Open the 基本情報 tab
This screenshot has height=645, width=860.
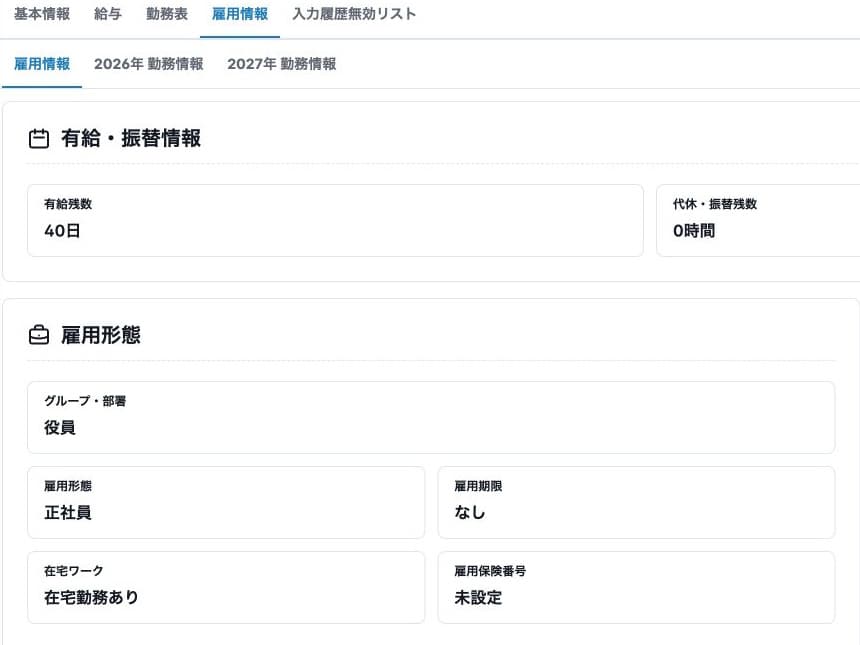(42, 14)
